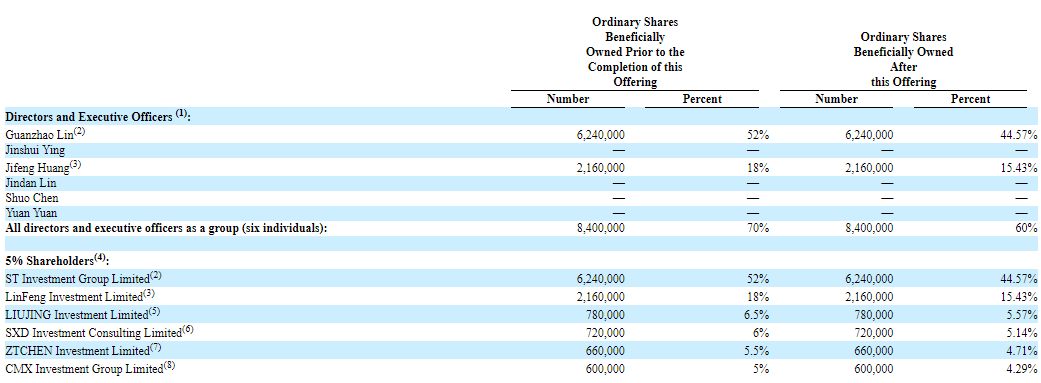Select the Jinshui Ying name cell
The width and height of the screenshot is (1041, 383).
[35, 151]
